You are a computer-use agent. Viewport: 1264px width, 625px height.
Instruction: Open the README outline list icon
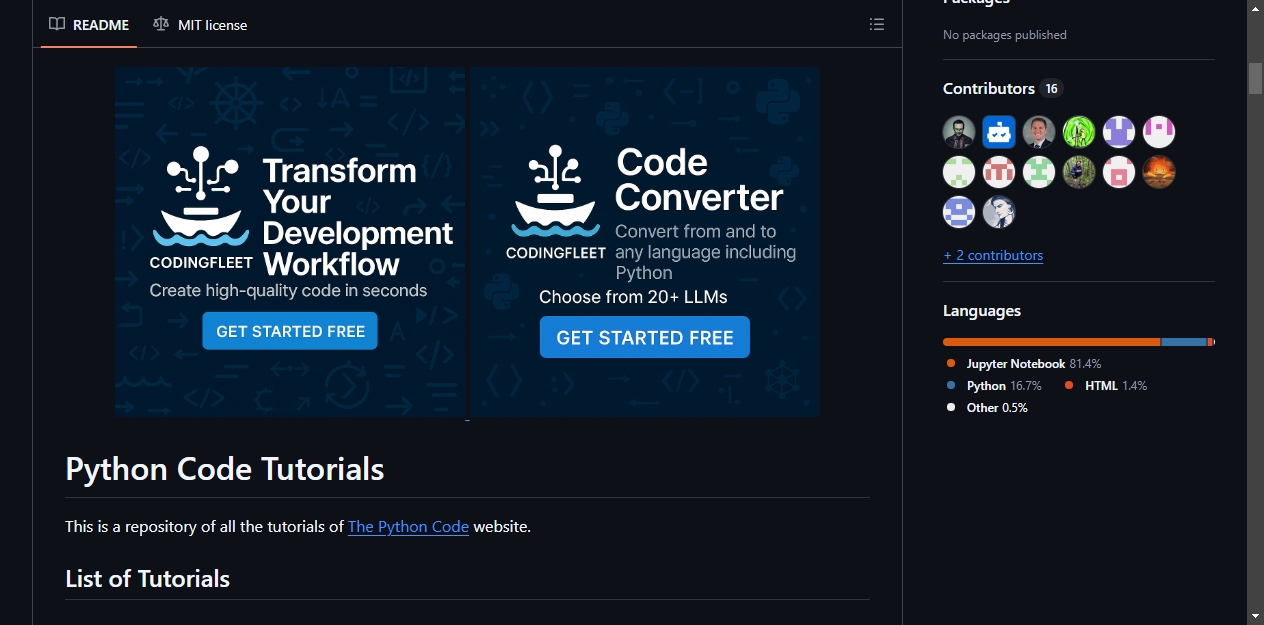(877, 24)
